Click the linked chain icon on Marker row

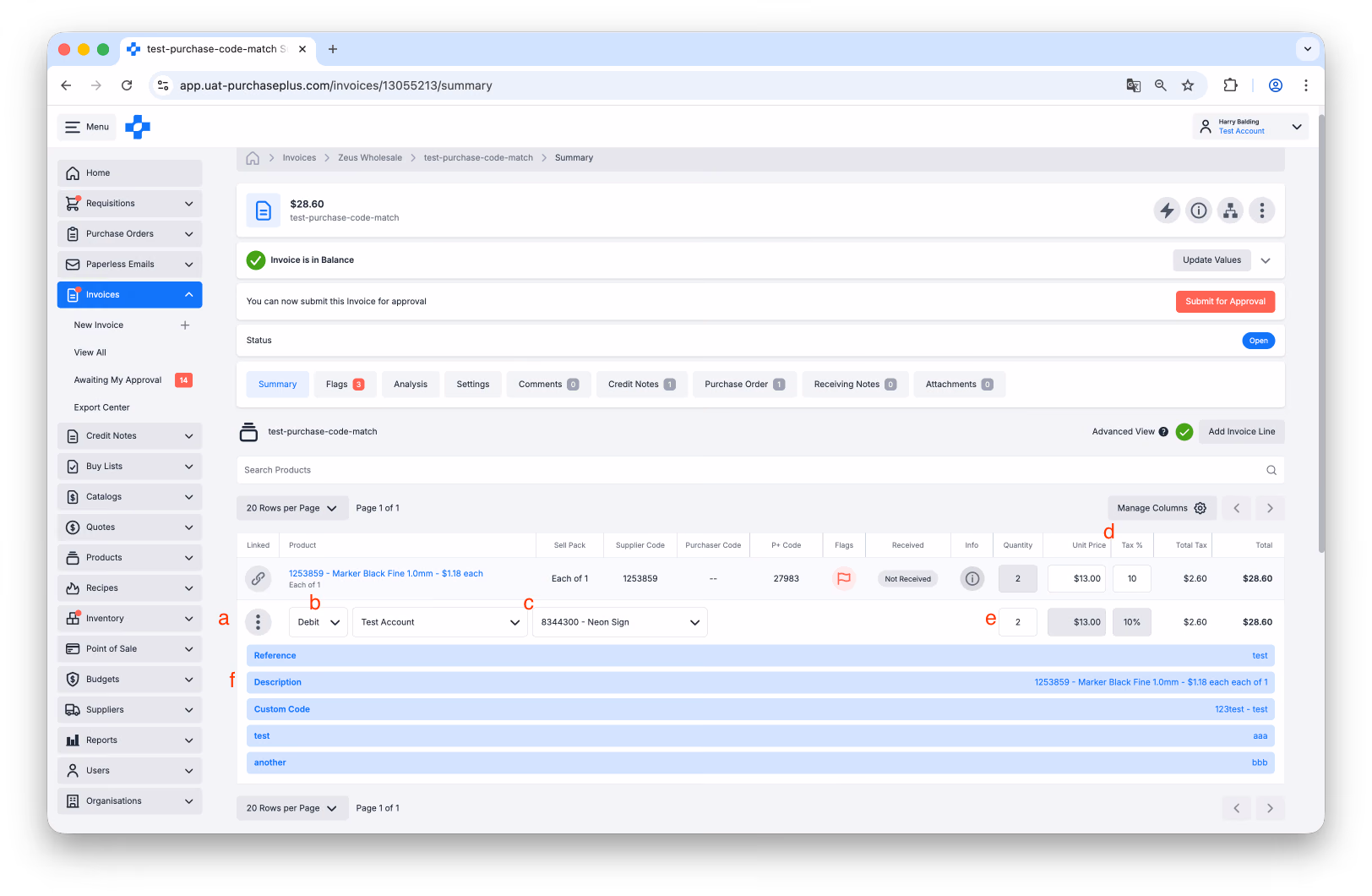click(x=259, y=579)
